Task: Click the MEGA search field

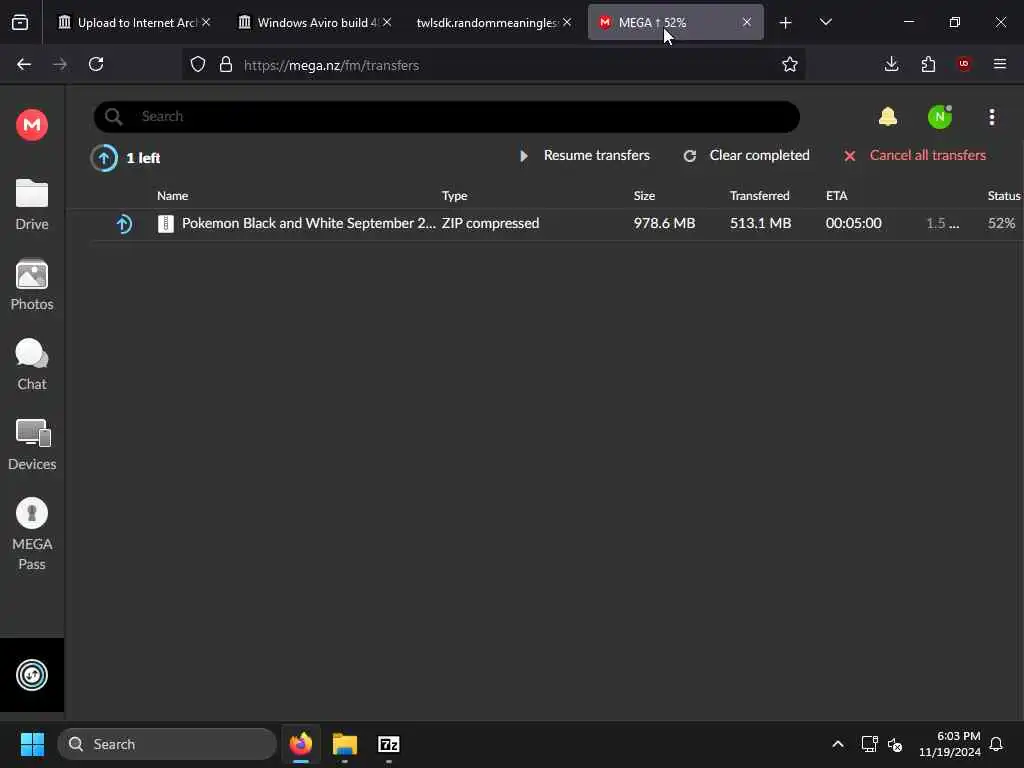Action: click(x=447, y=117)
